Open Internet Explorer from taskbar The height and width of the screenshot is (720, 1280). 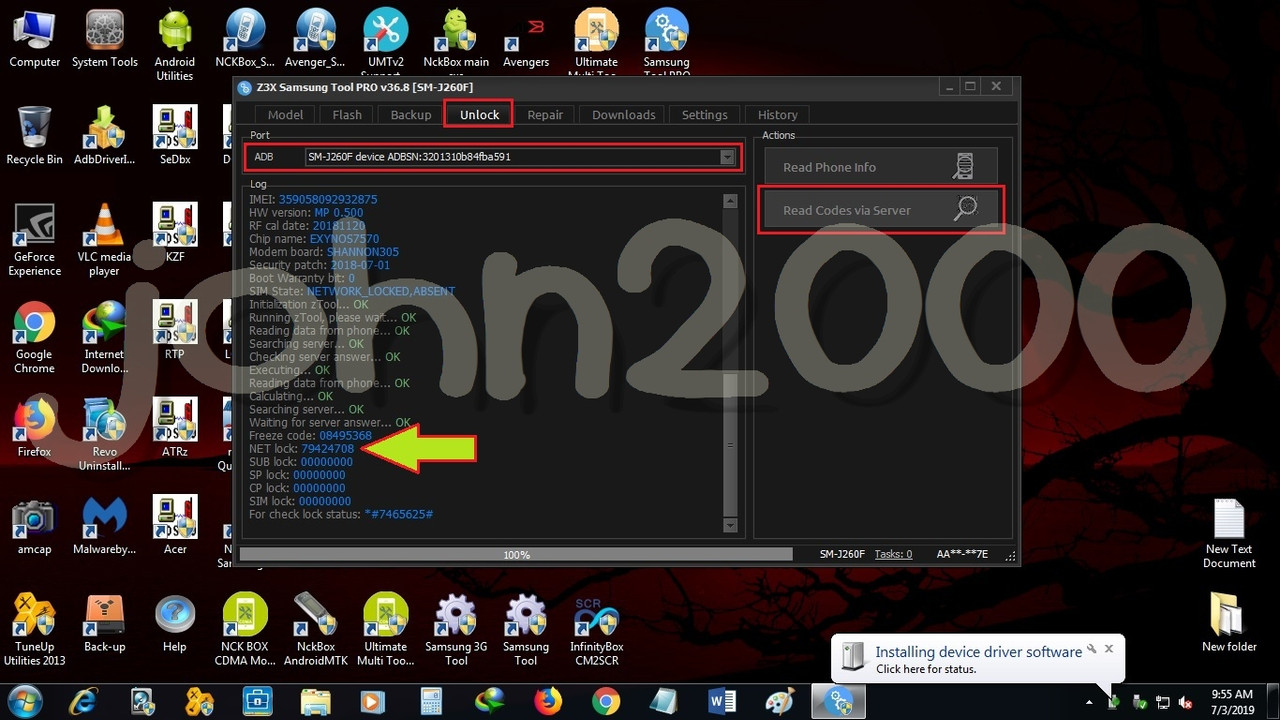pyautogui.click(x=84, y=702)
